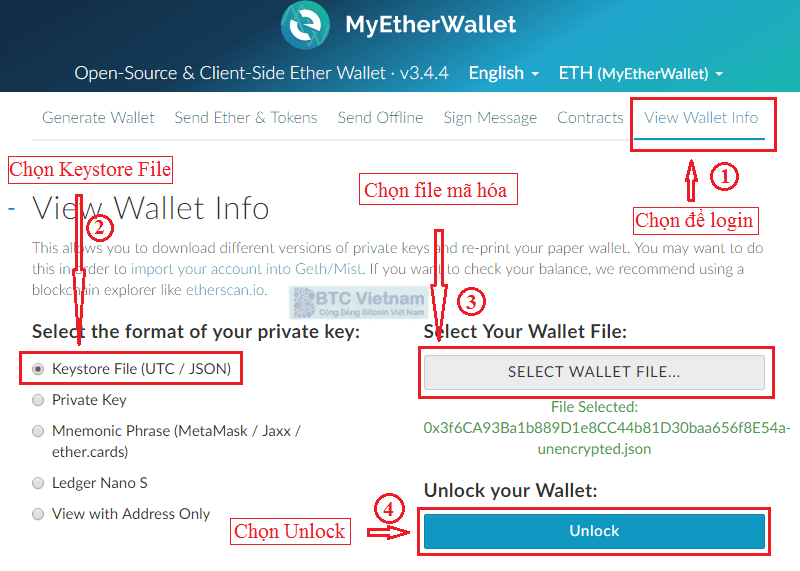The height and width of the screenshot is (571, 800).
Task: Open the Sign Message tab
Action: point(490,118)
